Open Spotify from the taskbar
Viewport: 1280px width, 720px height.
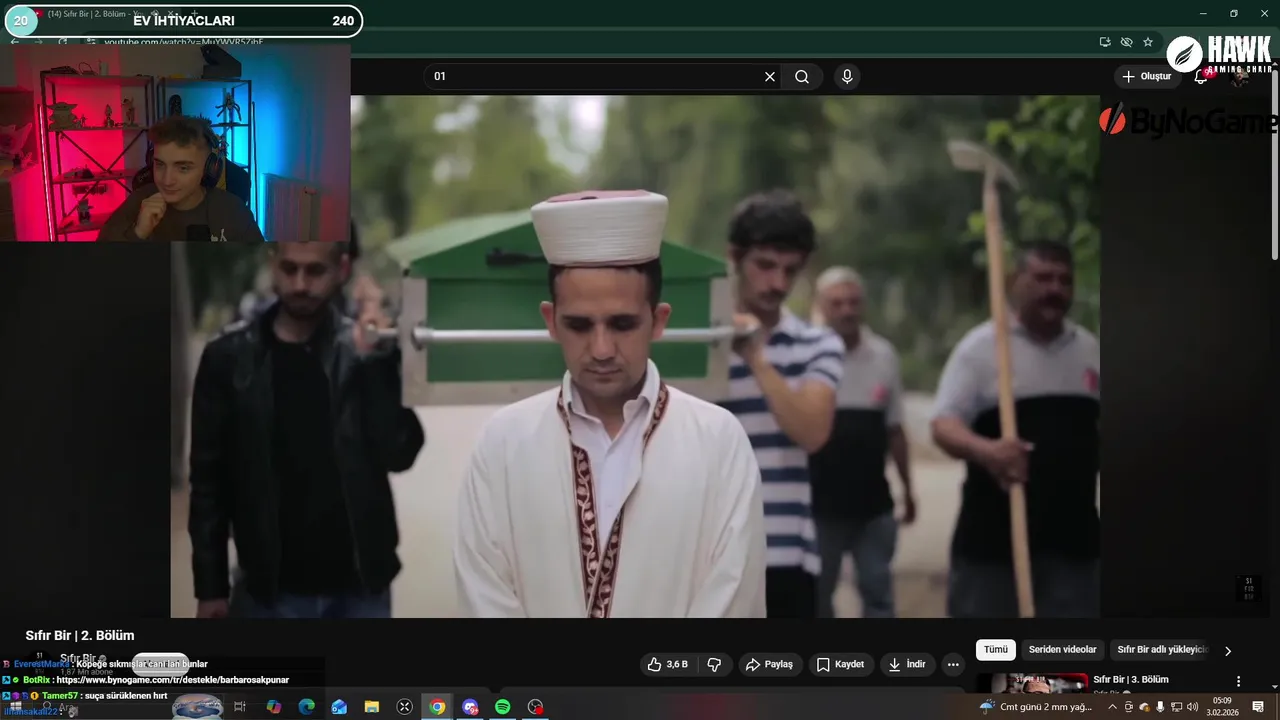503,707
